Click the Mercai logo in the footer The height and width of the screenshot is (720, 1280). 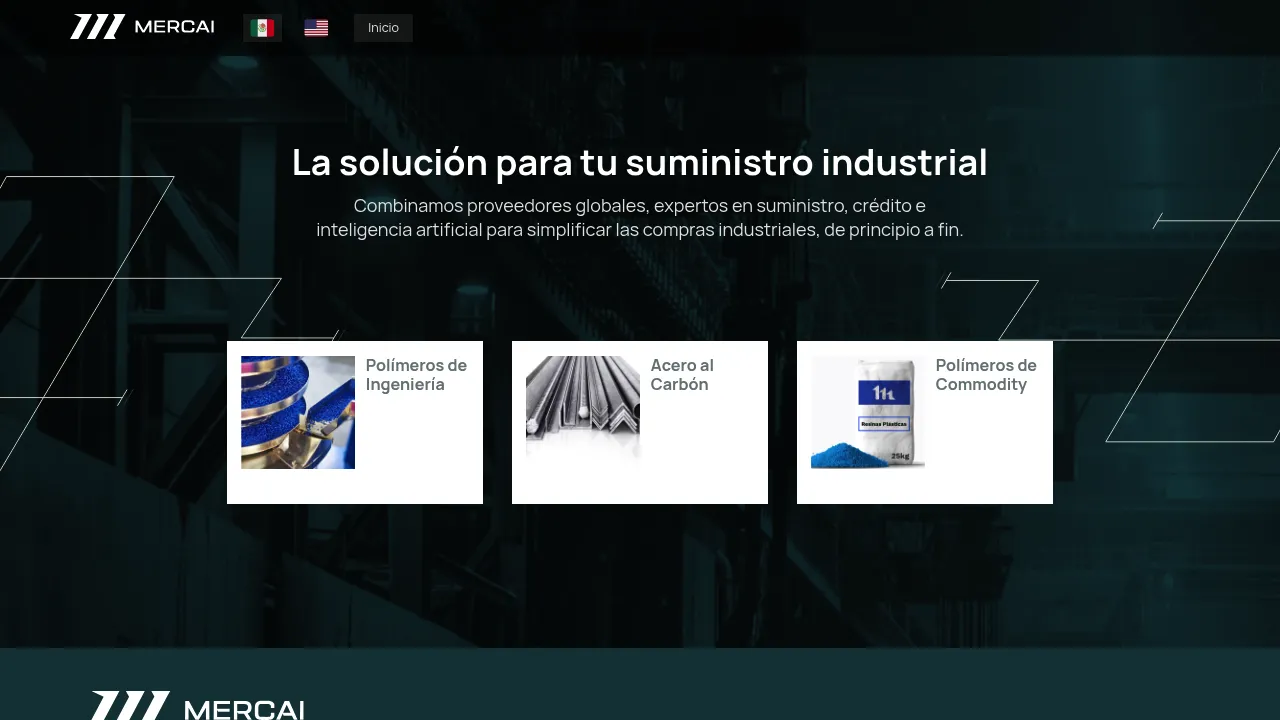(197, 706)
